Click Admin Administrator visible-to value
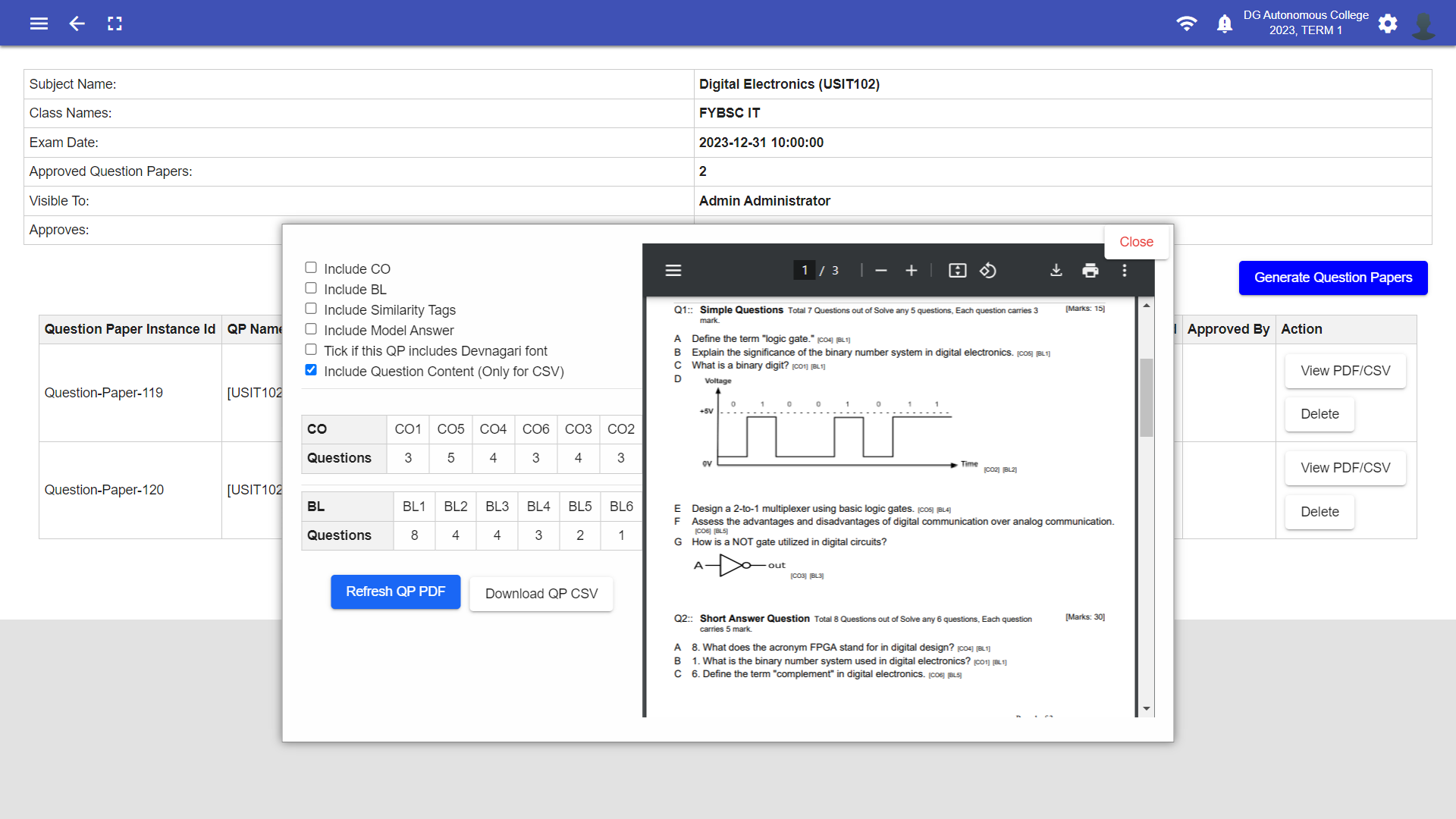Image resolution: width=1456 pixels, height=819 pixels. click(764, 201)
